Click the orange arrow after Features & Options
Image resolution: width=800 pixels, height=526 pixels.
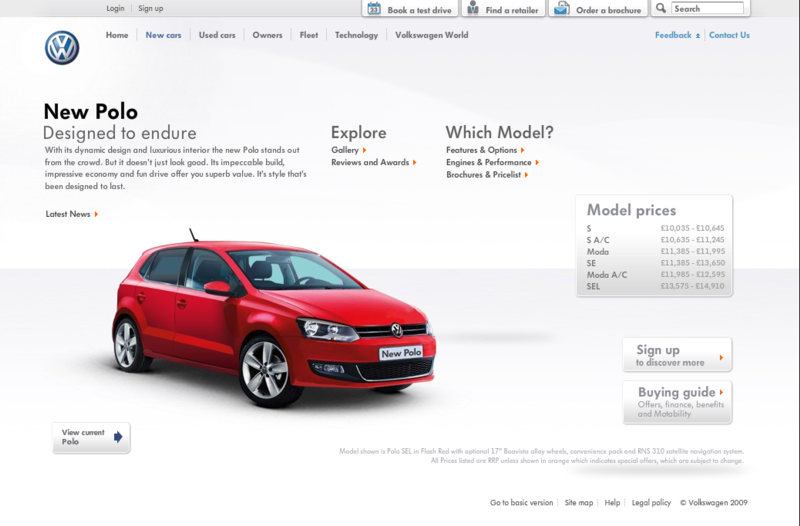[522, 150]
